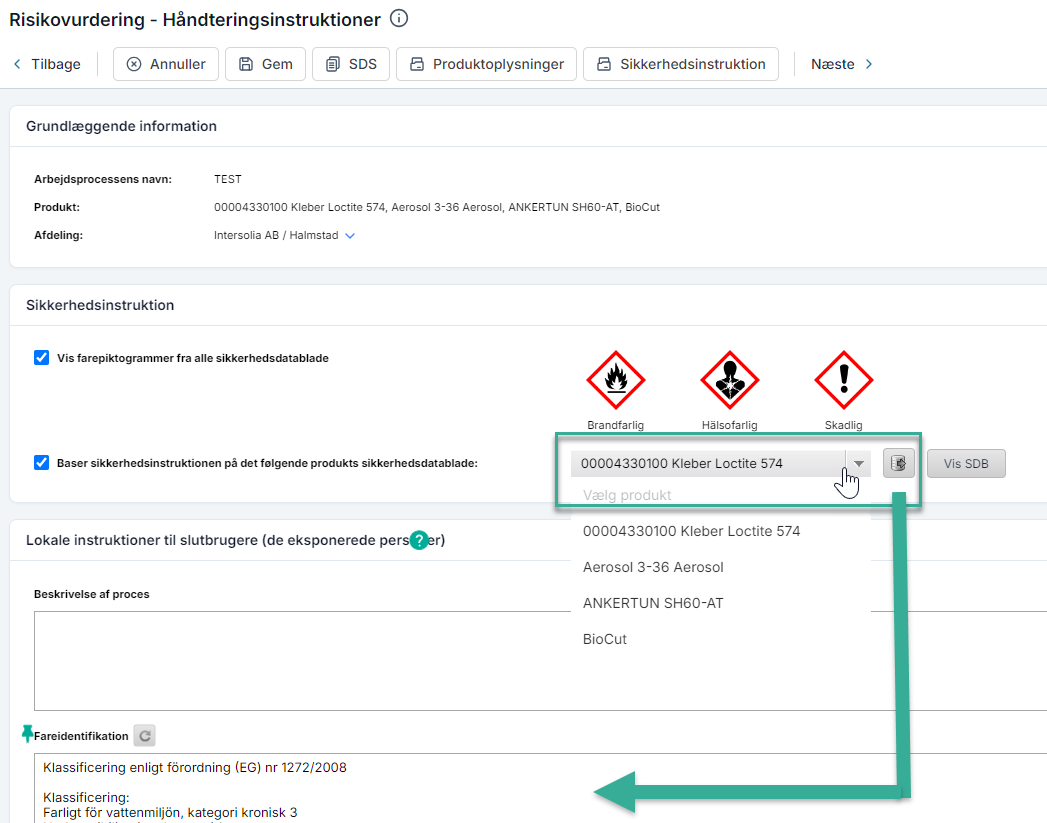Click the TEST work process name
The image size is (1047, 823).
228,180
